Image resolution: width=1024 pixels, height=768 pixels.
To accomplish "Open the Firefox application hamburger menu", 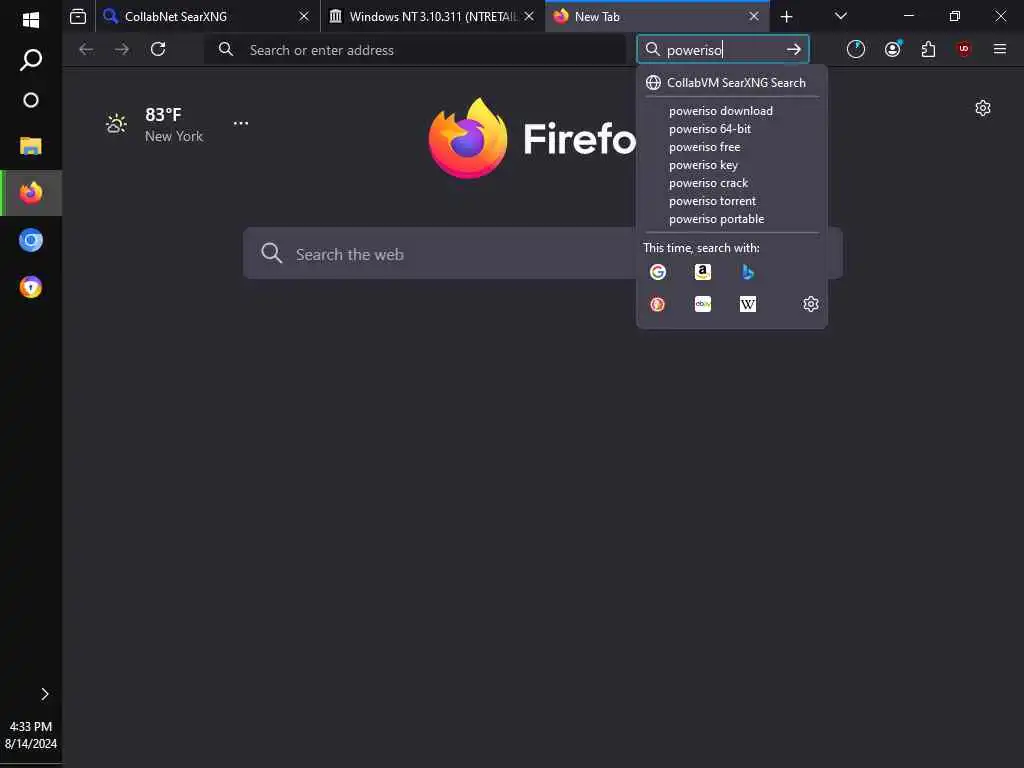I will [x=999, y=50].
